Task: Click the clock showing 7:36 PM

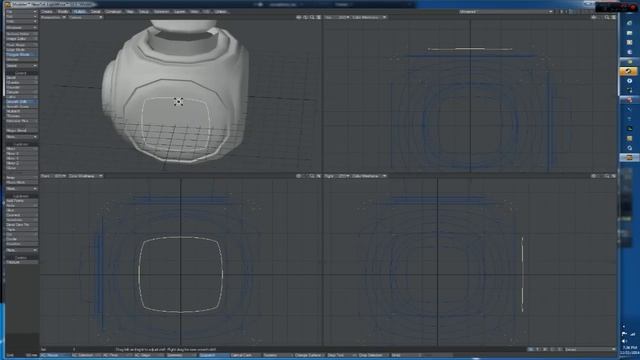Action: pos(630,348)
